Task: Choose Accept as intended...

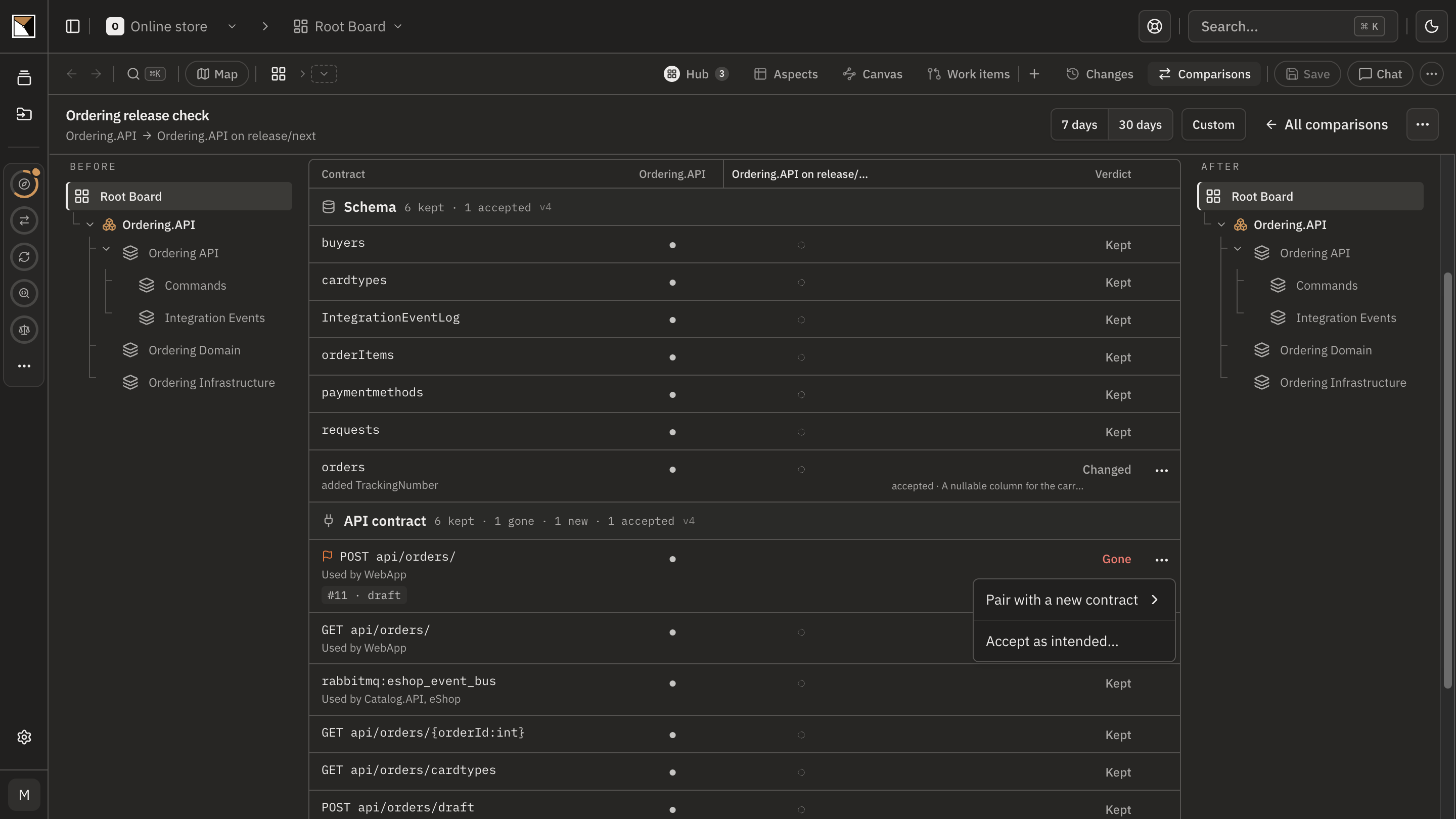Action: tap(1073, 642)
